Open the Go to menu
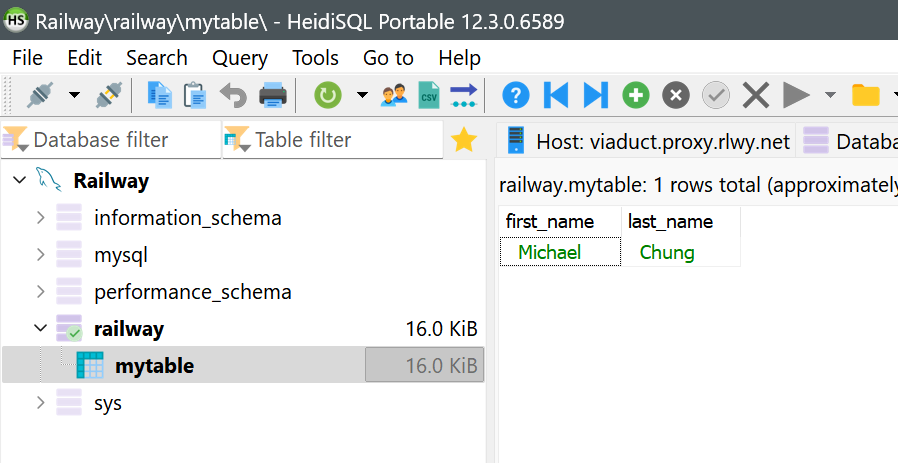 pyautogui.click(x=388, y=58)
